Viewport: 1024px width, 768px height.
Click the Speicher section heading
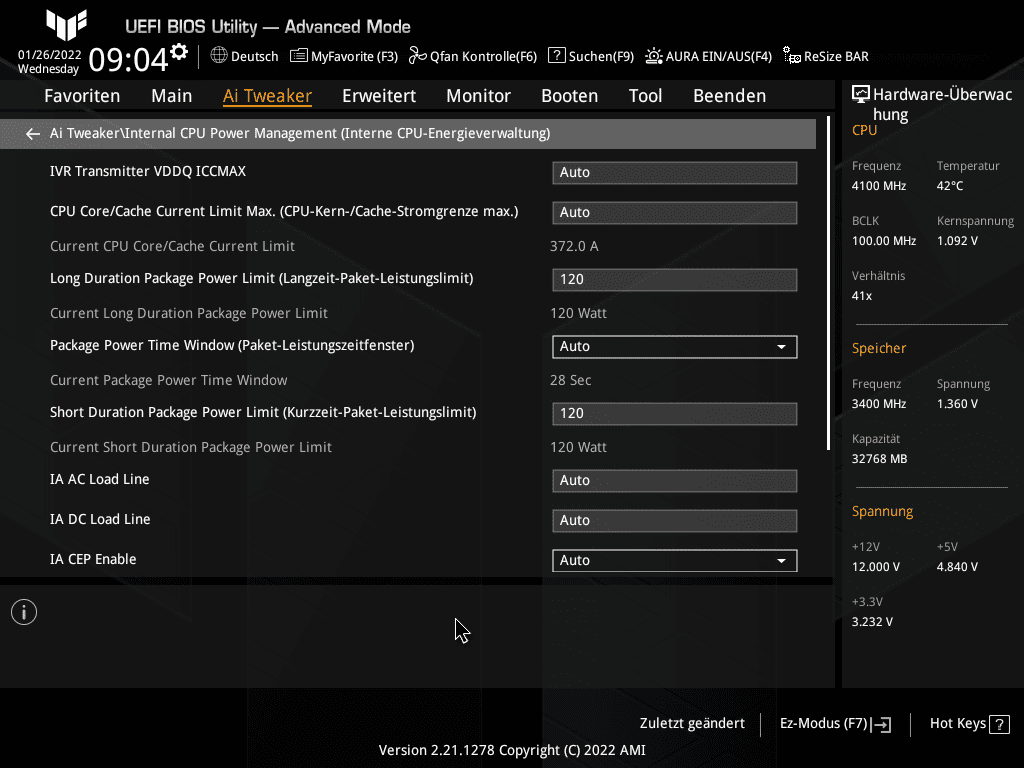(x=878, y=349)
